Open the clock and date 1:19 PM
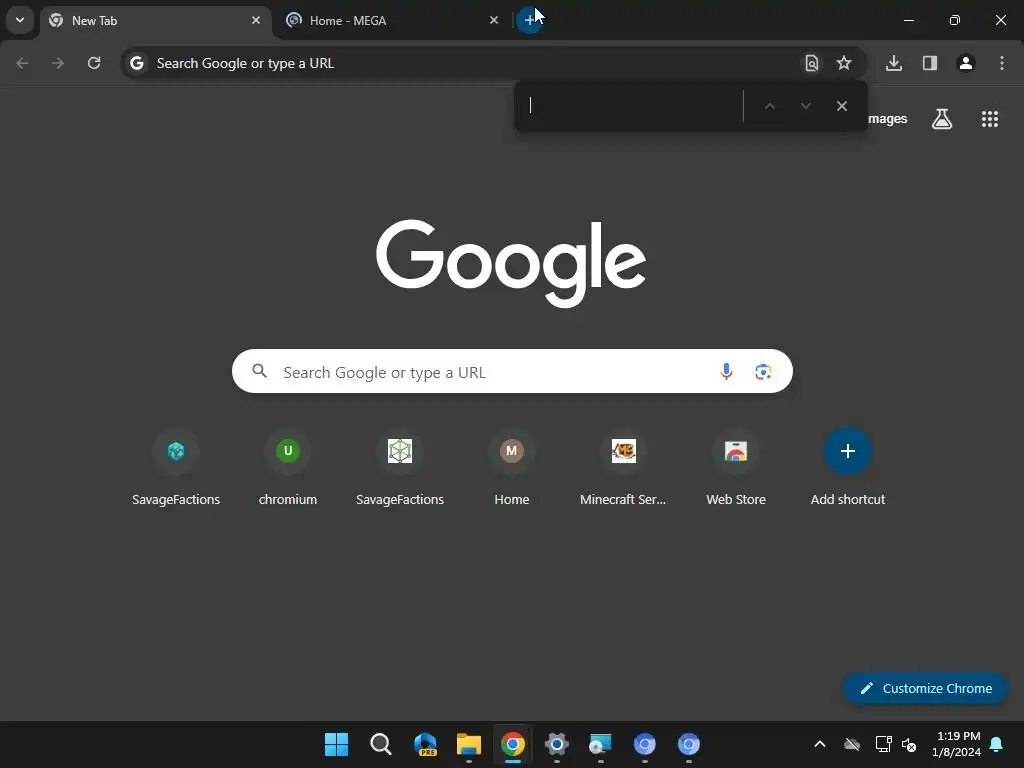The image size is (1024, 768). point(956,744)
